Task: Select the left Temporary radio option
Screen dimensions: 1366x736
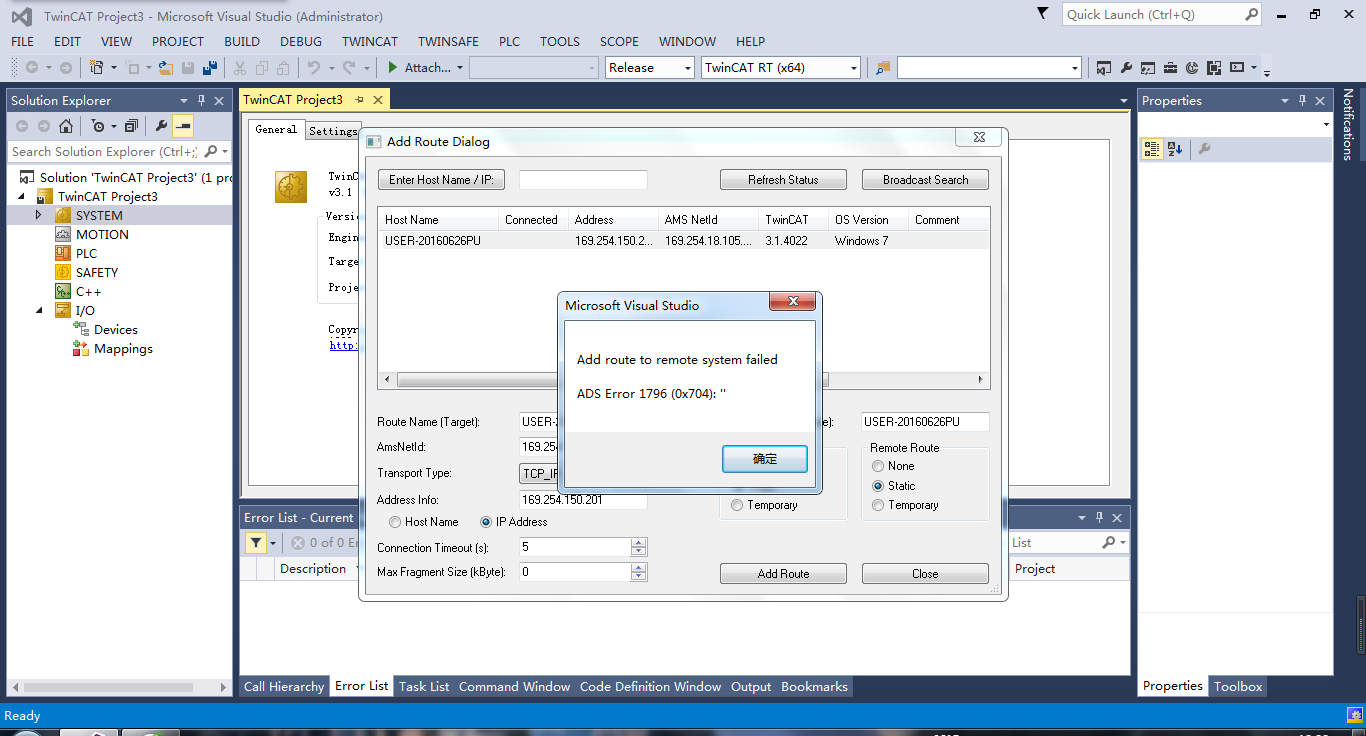Action: pyautogui.click(x=737, y=505)
